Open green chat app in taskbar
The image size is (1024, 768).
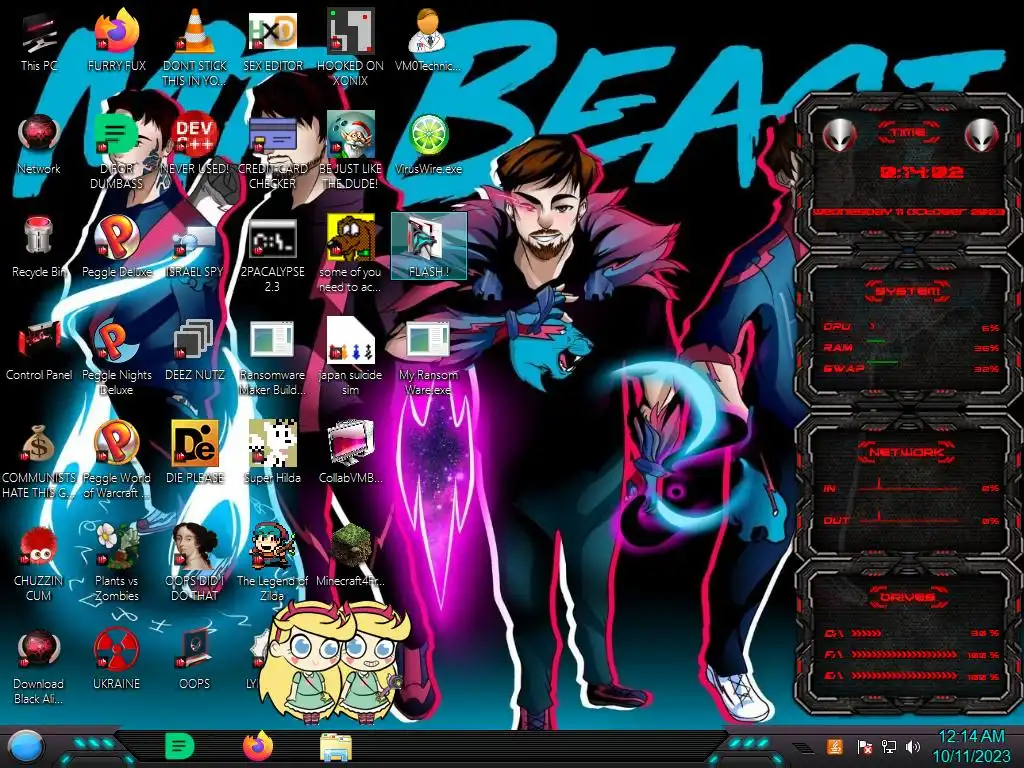[180, 746]
